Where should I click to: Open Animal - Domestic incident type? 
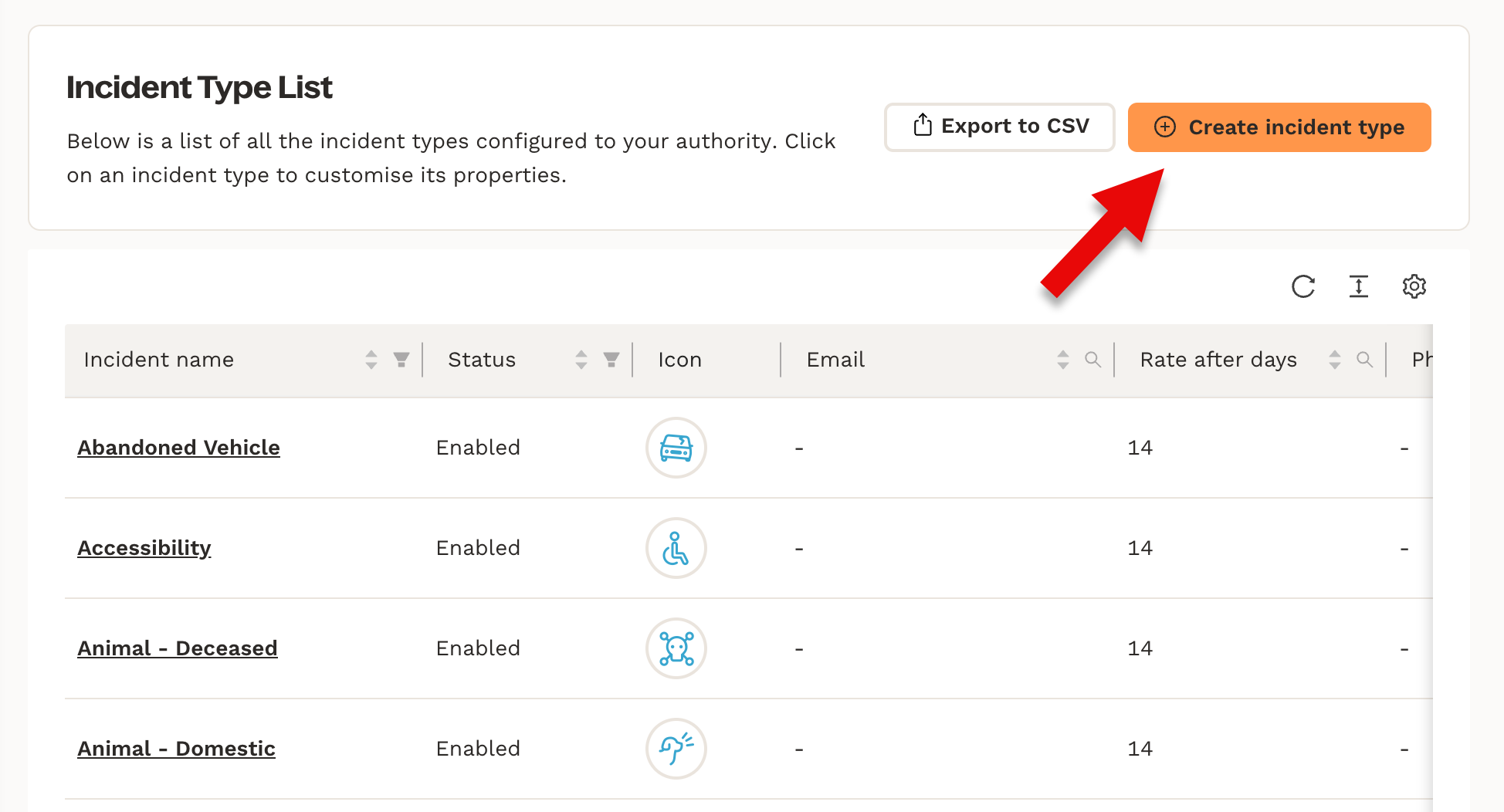(x=176, y=749)
